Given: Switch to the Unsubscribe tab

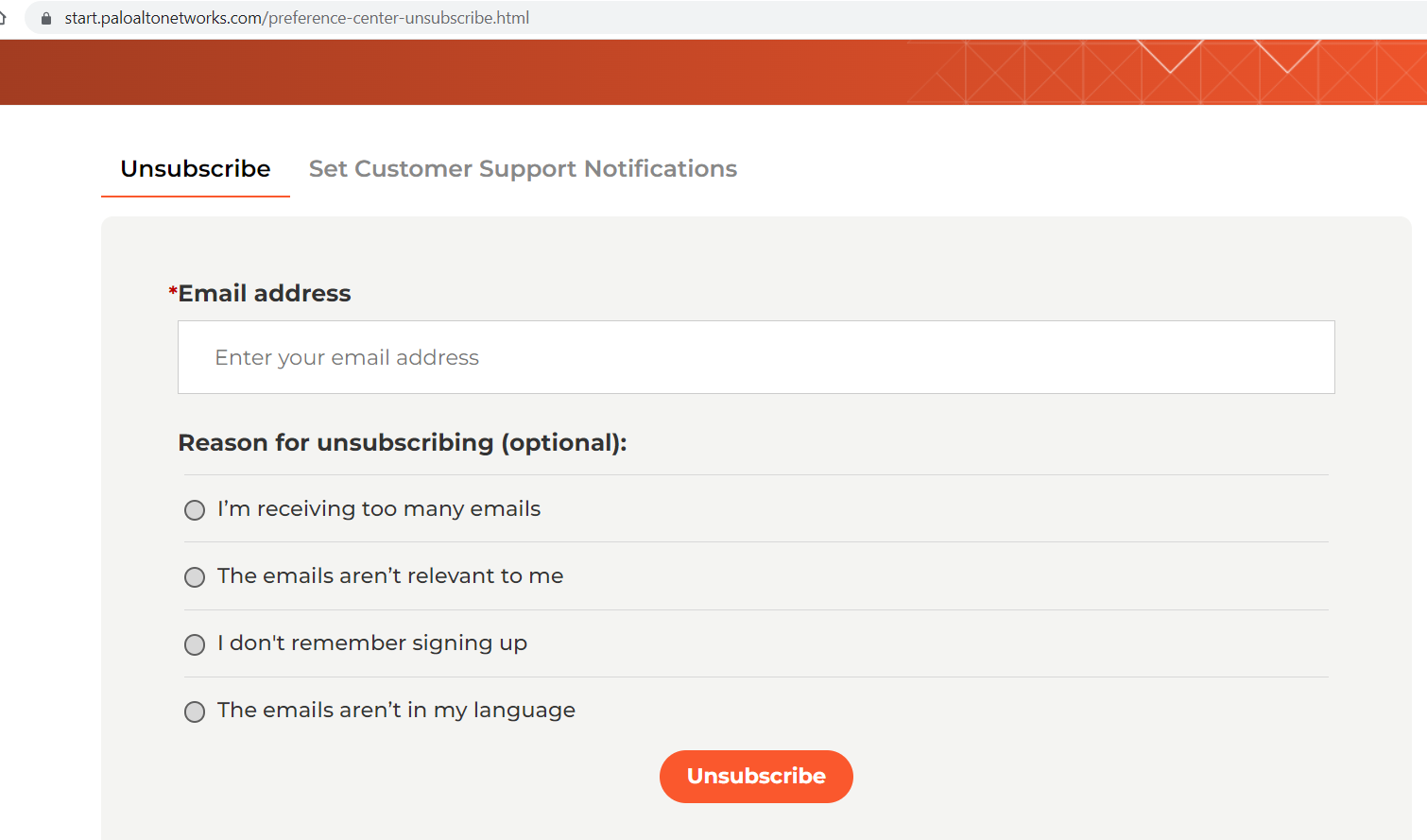Looking at the screenshot, I should tap(196, 169).
